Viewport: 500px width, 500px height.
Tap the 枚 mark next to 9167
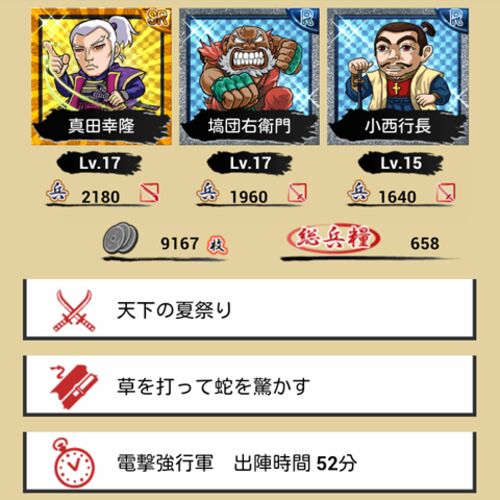[x=217, y=245]
